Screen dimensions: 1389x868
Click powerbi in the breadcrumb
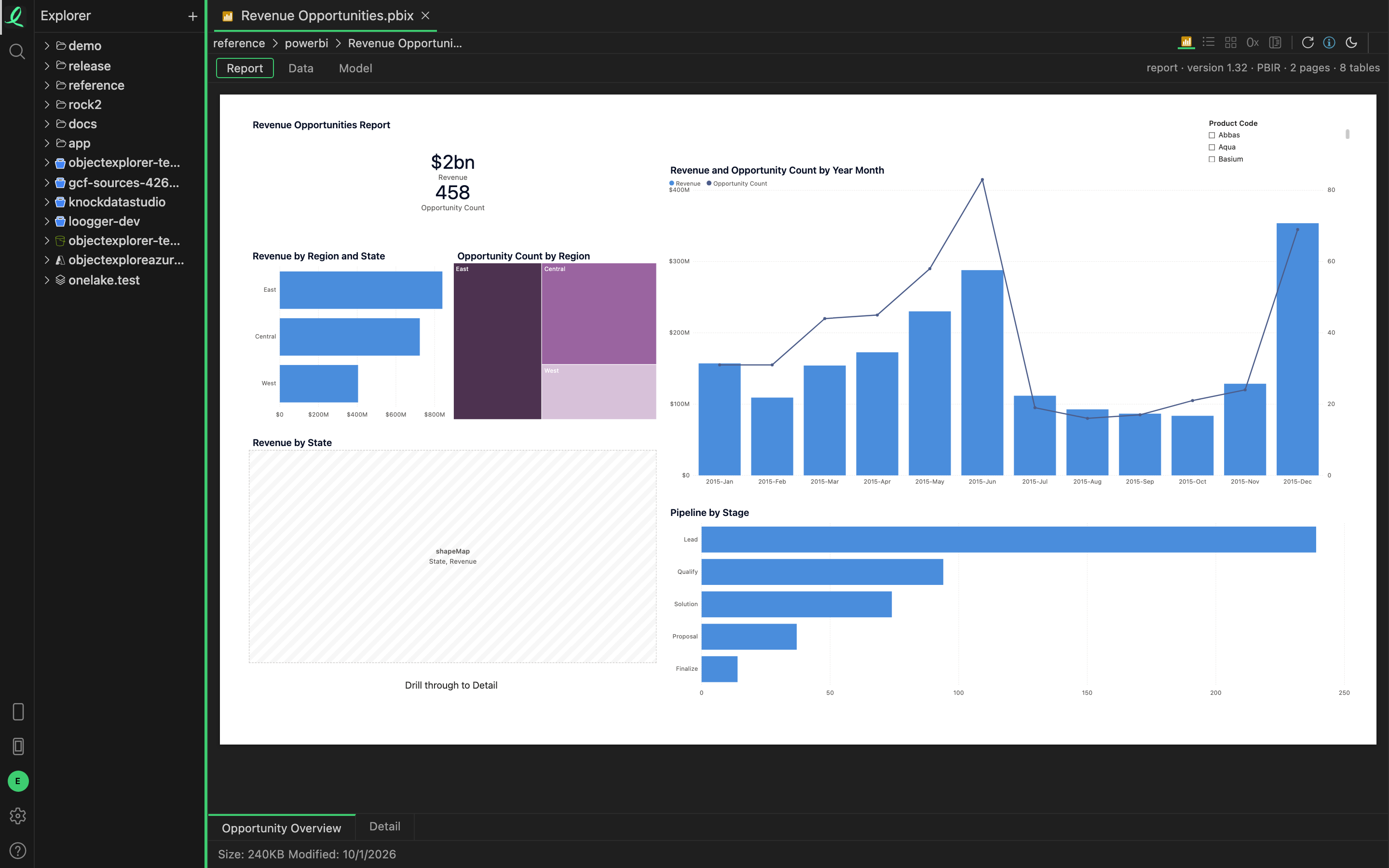tap(307, 43)
